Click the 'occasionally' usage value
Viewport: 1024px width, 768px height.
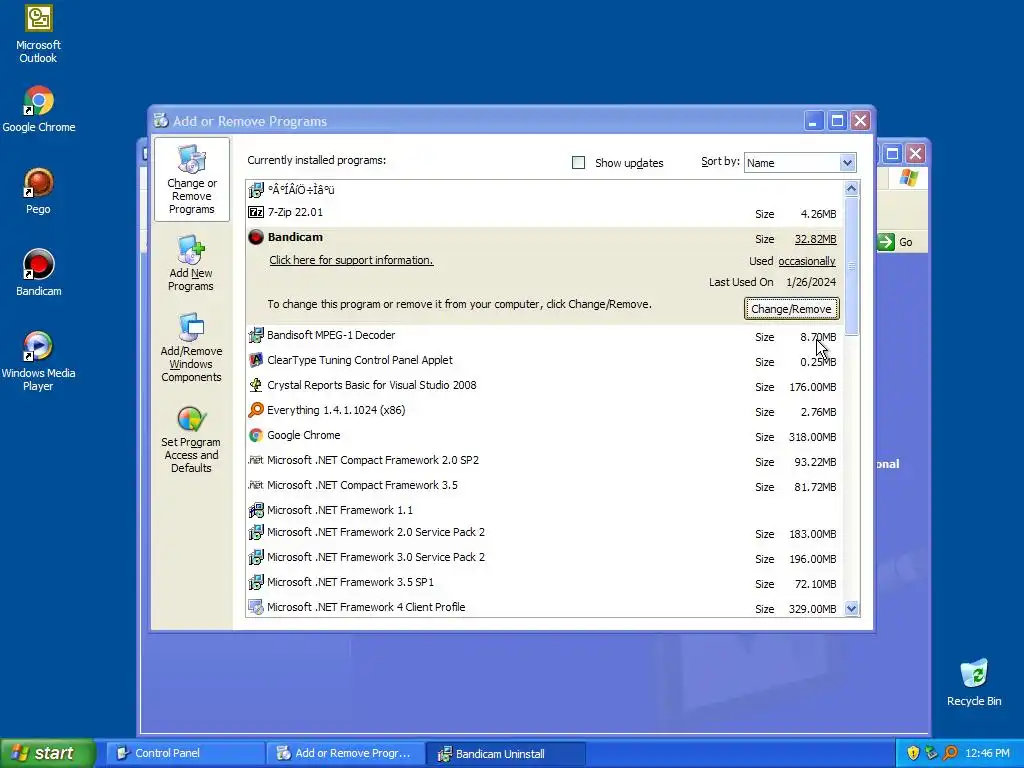tap(807, 261)
